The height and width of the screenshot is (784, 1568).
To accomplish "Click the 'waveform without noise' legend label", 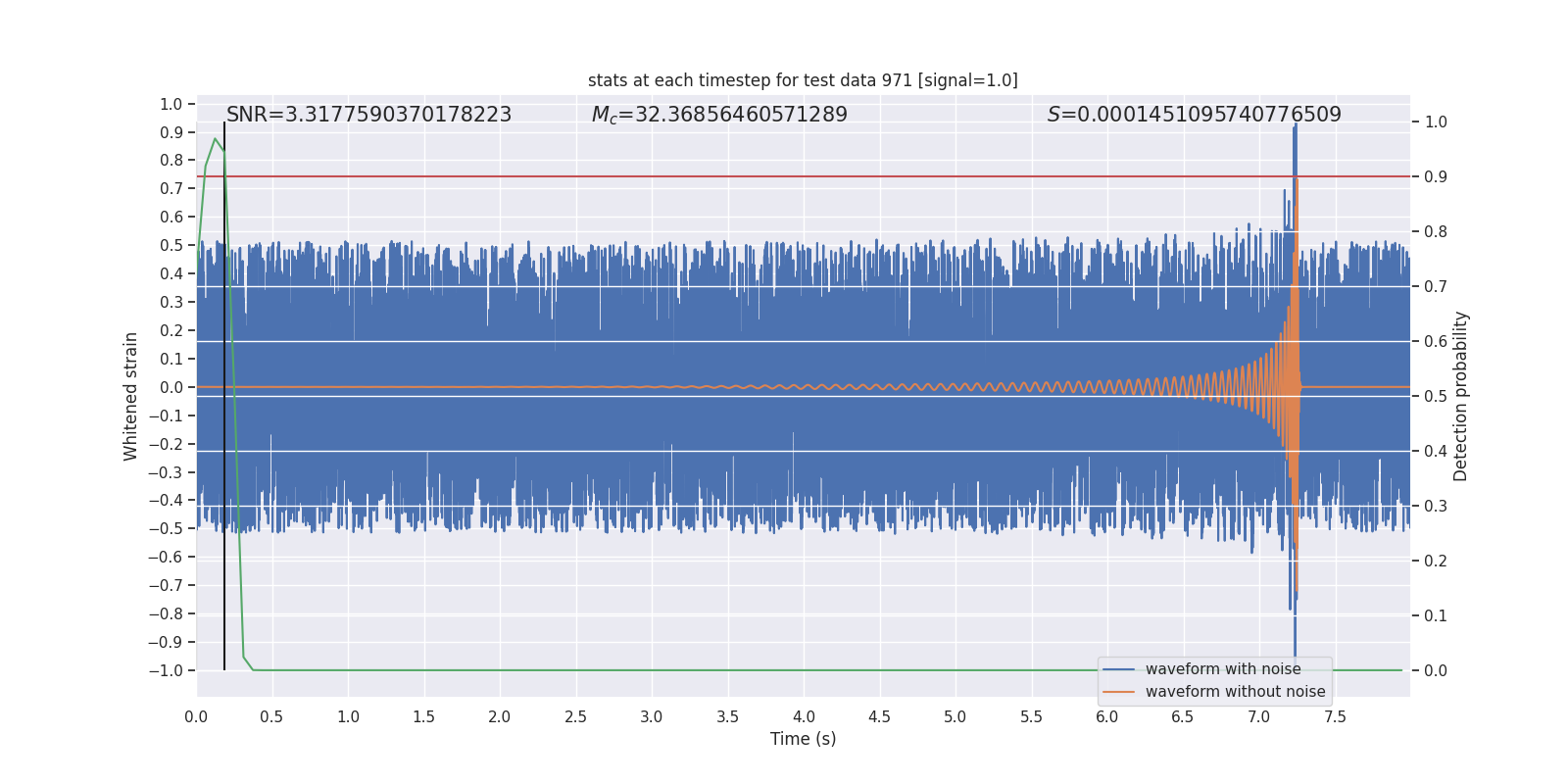I will tap(1235, 692).
